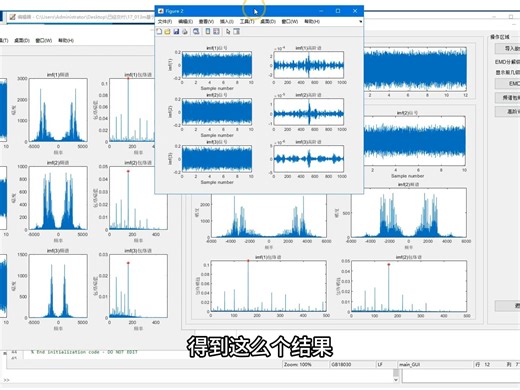Click the MATLAB command window prompt
Viewport: 520px width, 390px height.
pos(6,380)
